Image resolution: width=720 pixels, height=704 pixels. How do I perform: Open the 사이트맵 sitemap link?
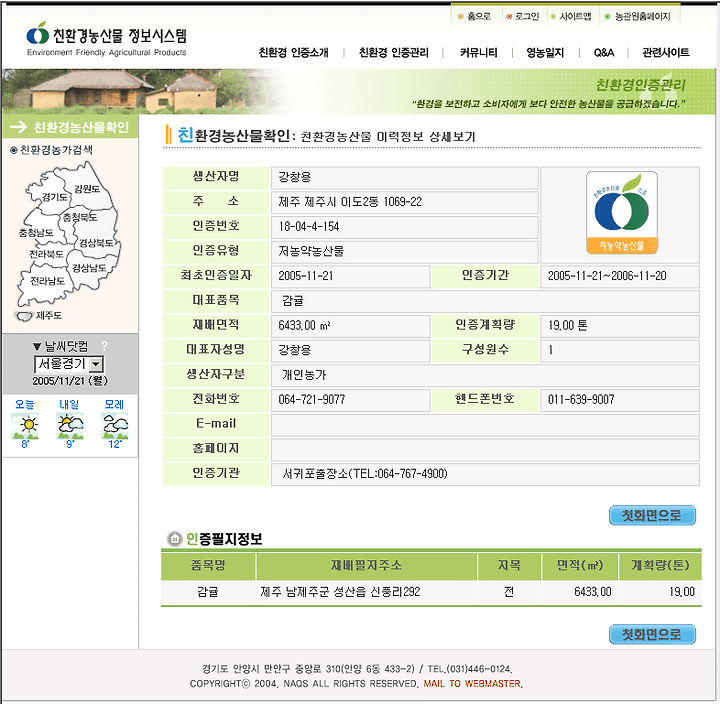click(575, 17)
